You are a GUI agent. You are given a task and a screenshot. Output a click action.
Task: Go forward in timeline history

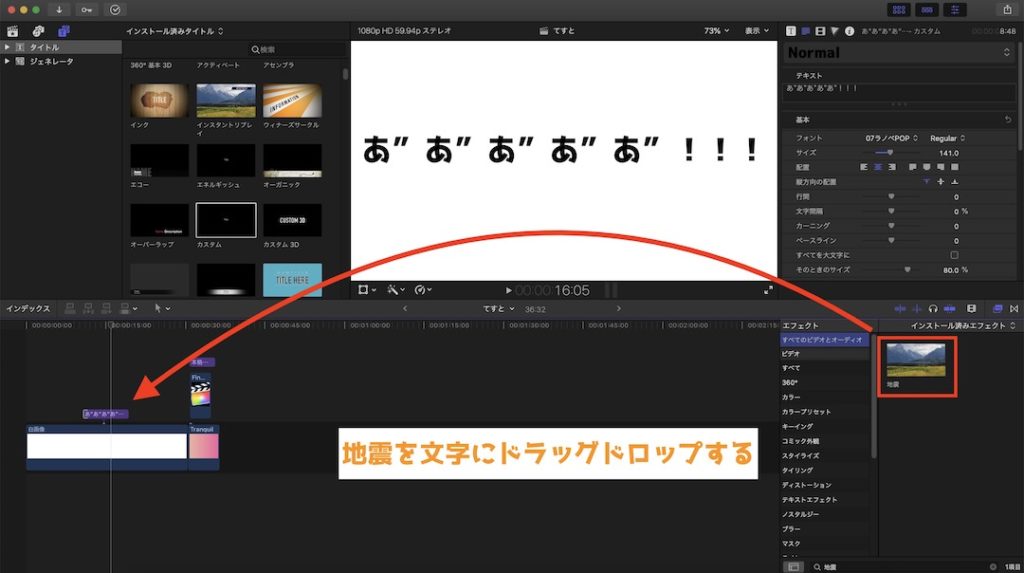[x=618, y=308]
